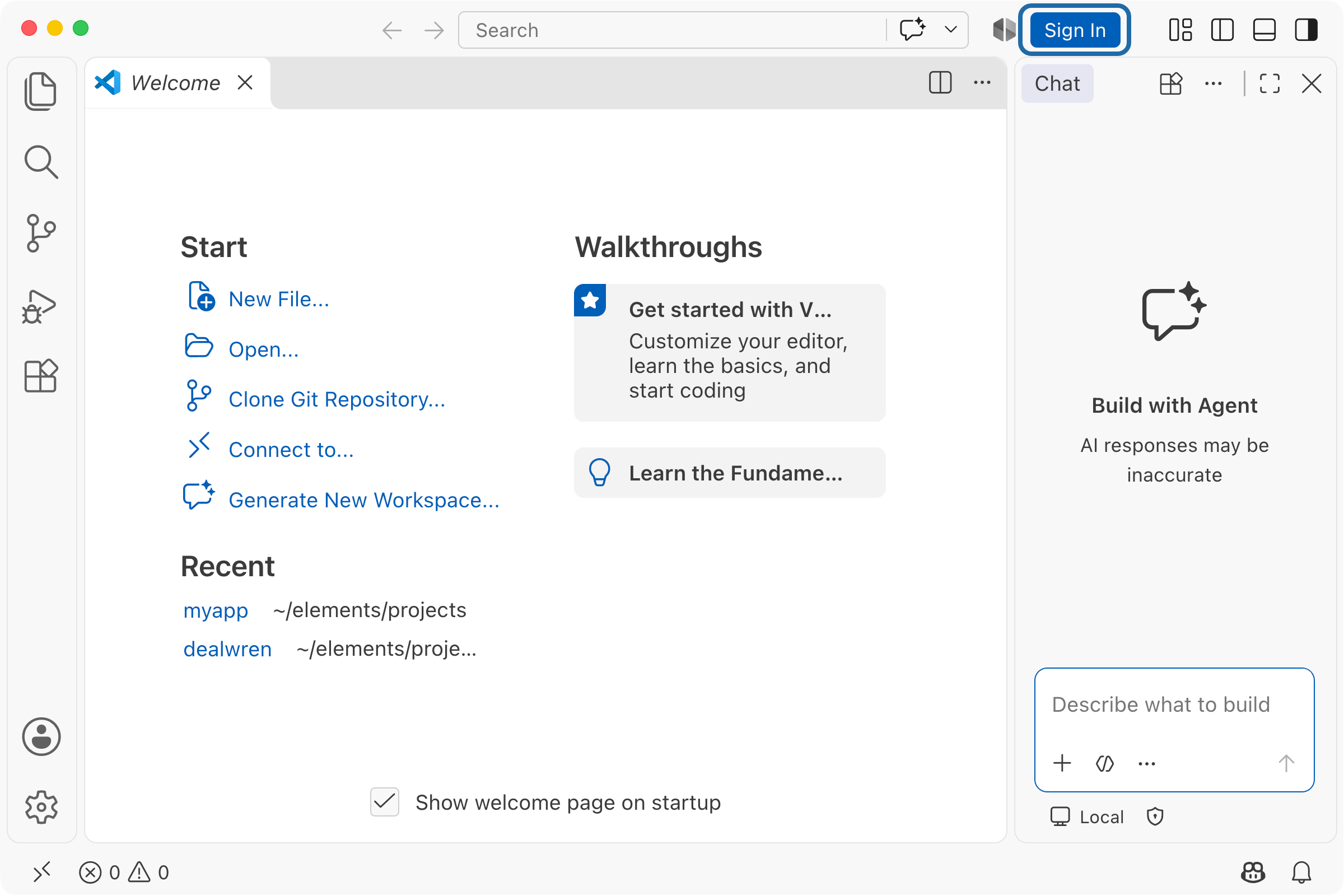1344x896 pixels.
Task: Open editor More Actions ellipsis
Action: pos(982,83)
